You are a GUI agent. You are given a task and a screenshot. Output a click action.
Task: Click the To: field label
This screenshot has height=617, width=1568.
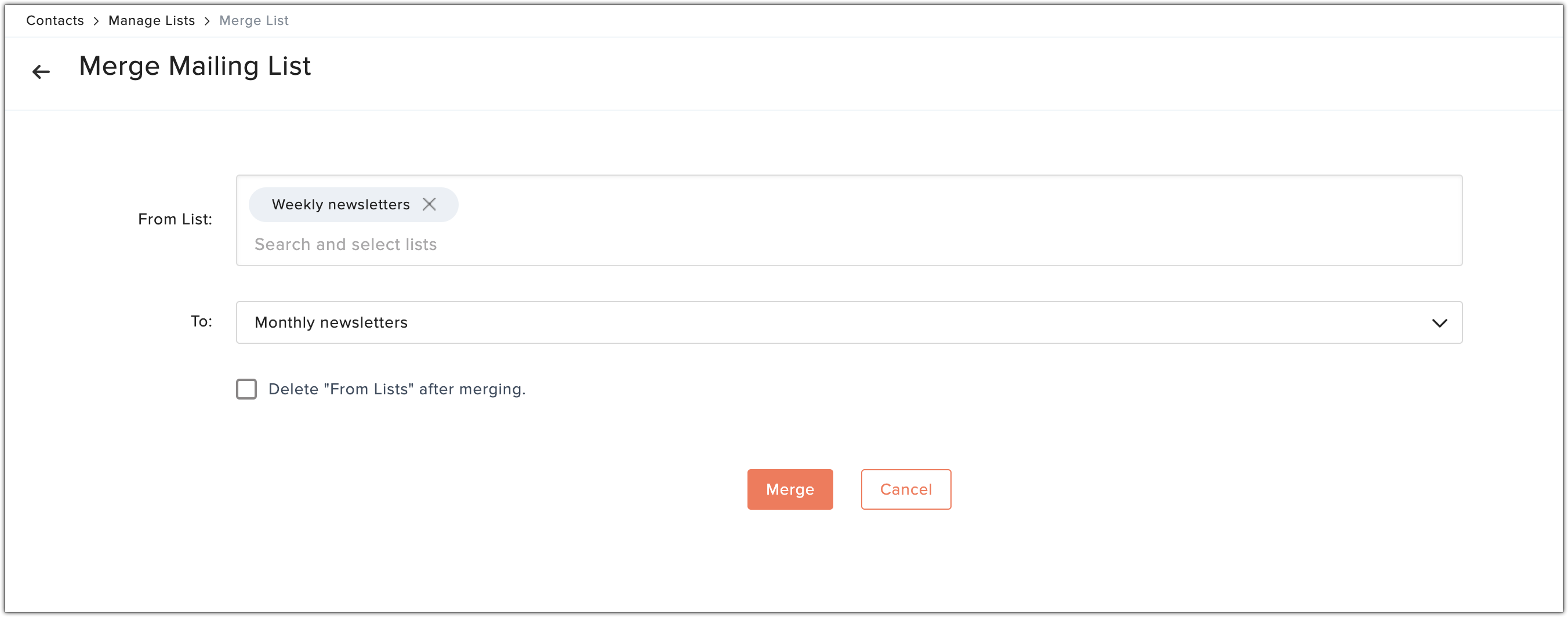(201, 321)
